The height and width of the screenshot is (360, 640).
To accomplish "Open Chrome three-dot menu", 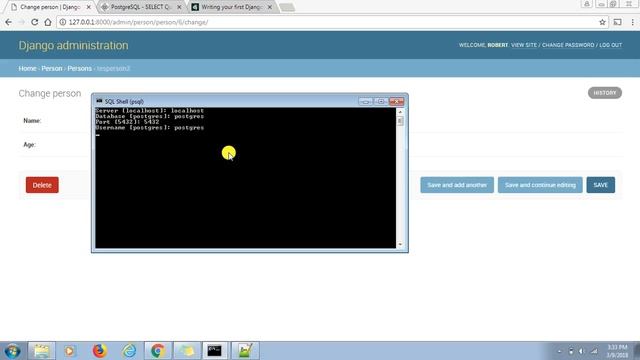I will click(632, 22).
